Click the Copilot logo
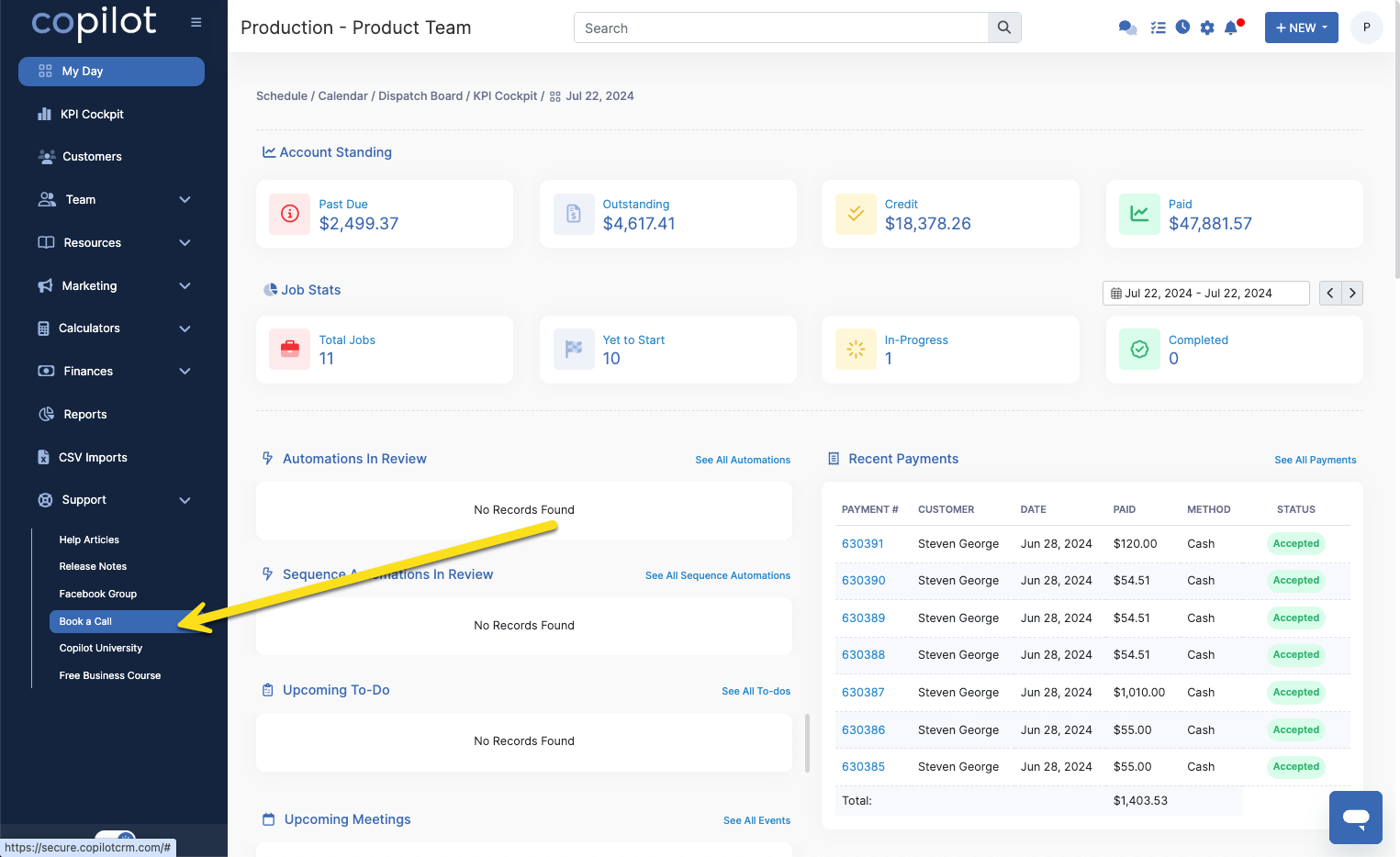 pyautogui.click(x=95, y=23)
